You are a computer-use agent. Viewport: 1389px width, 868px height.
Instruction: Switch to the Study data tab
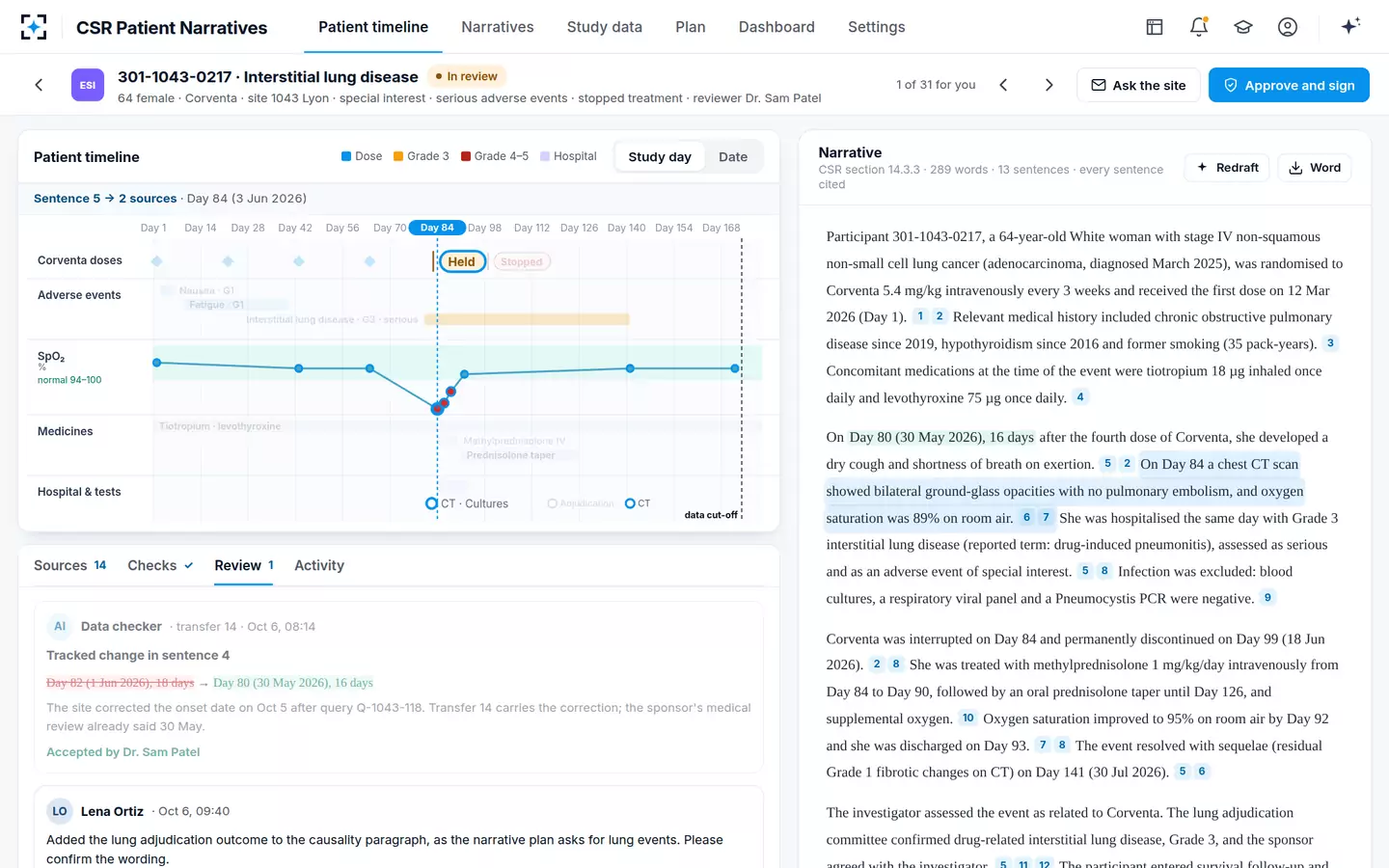click(x=605, y=27)
